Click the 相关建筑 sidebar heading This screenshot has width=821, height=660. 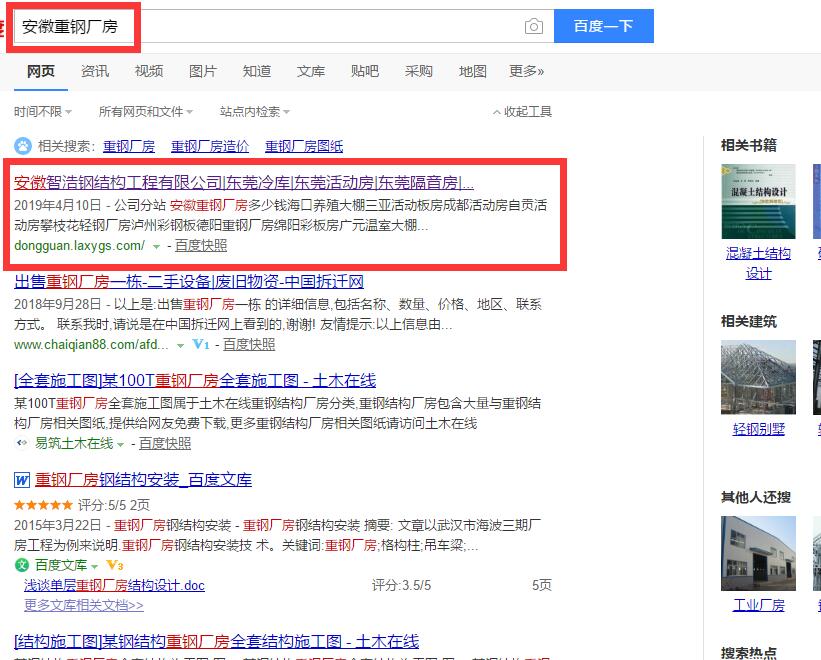749,321
